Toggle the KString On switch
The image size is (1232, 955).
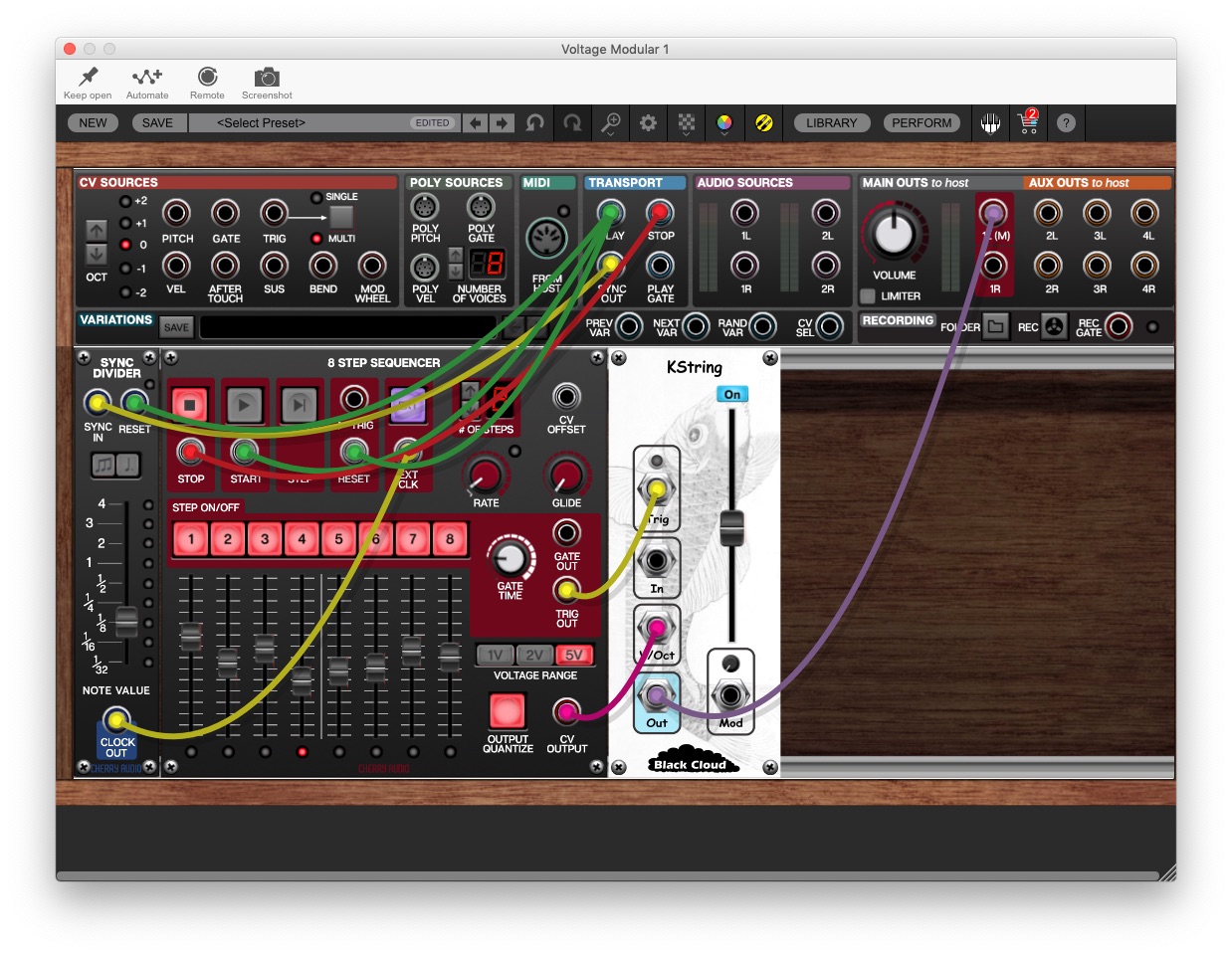[732, 395]
